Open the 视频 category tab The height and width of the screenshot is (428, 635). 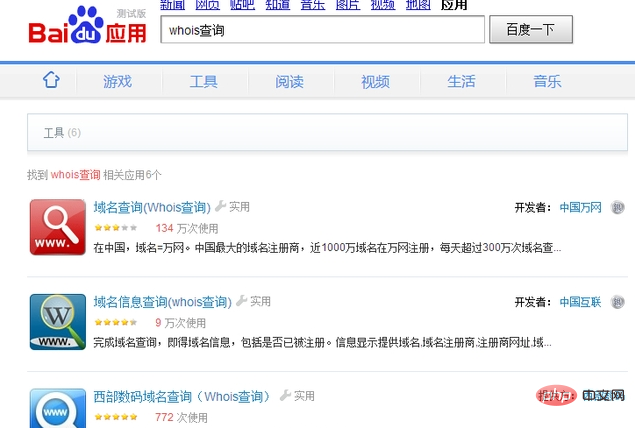(375, 81)
